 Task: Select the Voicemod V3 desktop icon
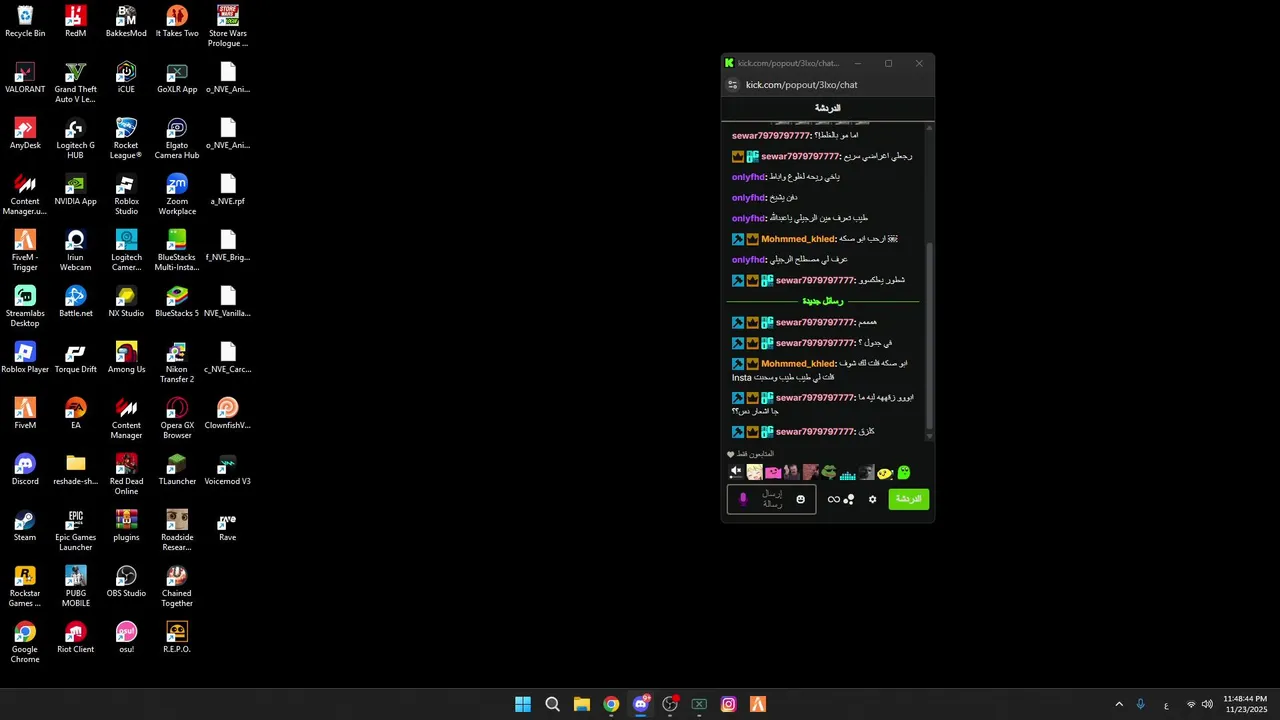(x=228, y=470)
